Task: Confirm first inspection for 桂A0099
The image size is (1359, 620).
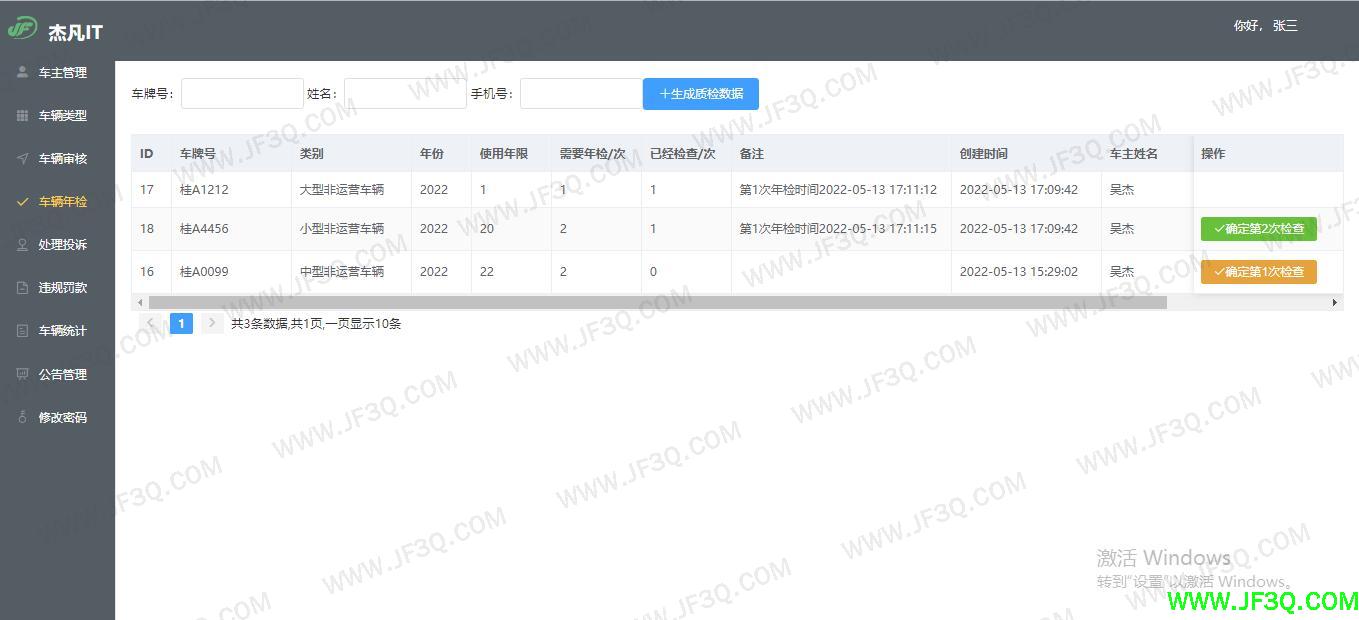Action: 1258,272
